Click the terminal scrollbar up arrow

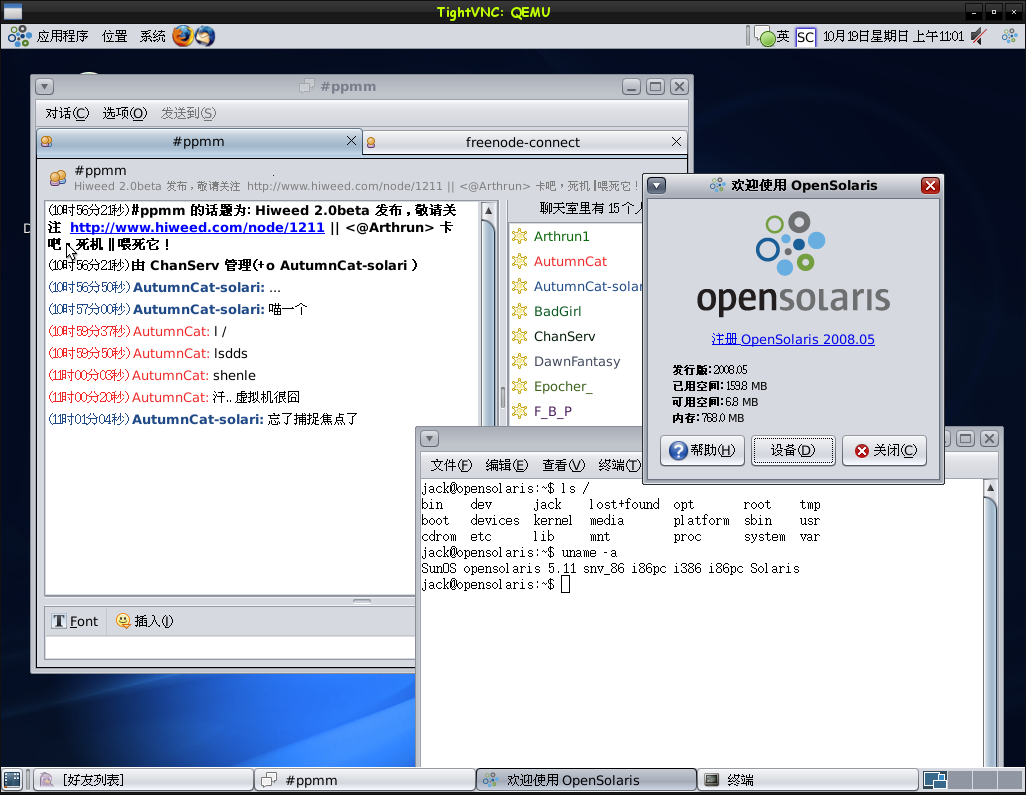(x=990, y=487)
